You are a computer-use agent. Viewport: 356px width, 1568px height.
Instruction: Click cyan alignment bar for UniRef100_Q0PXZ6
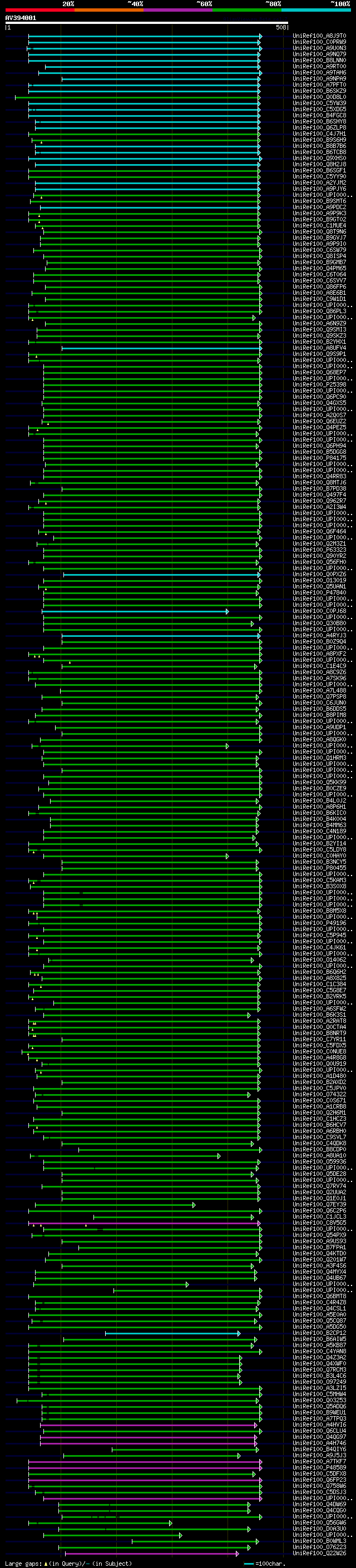[x=162, y=575]
